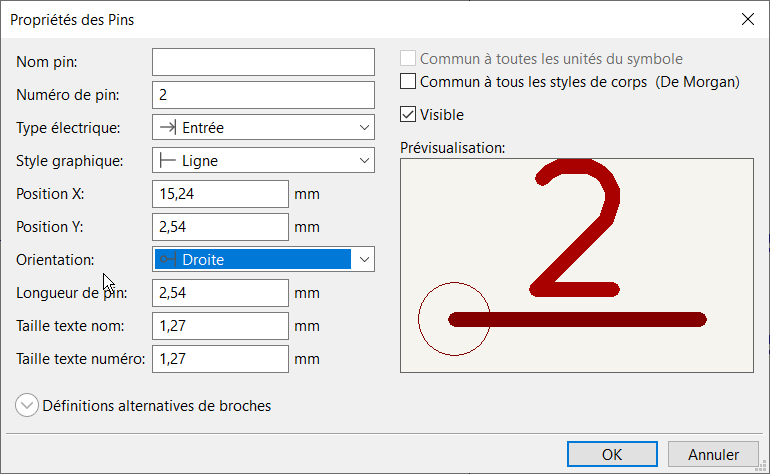Screen dimensions: 770x474
Task: Click the Nom pin text field
Action: click(262, 62)
